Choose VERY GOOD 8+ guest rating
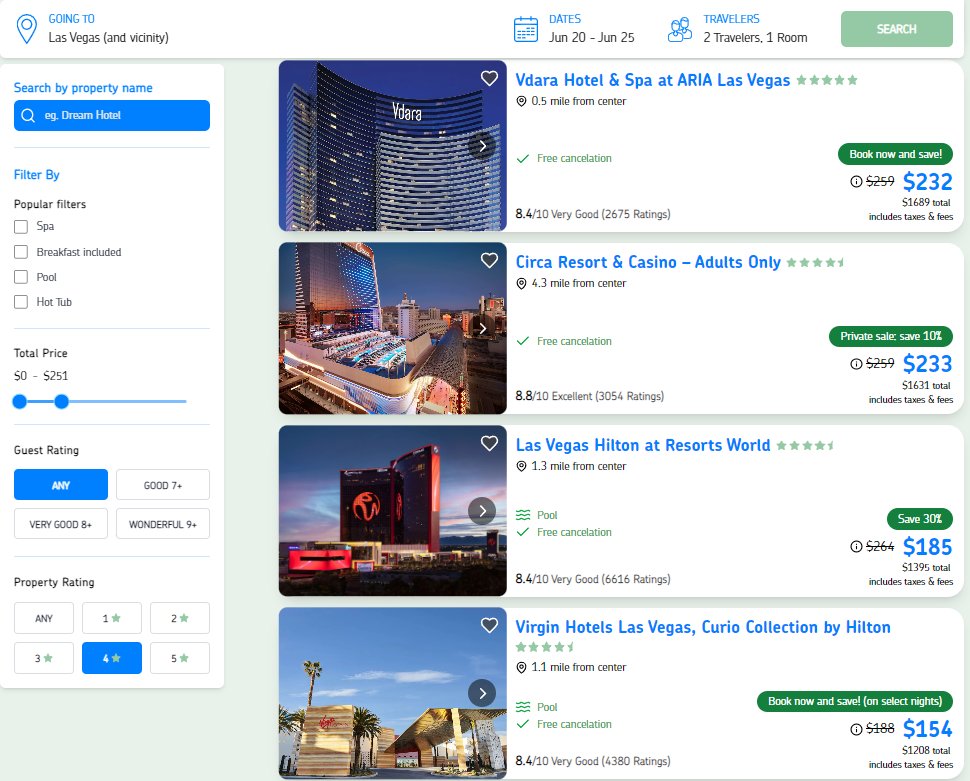Viewport: 970px width, 781px height. point(61,524)
